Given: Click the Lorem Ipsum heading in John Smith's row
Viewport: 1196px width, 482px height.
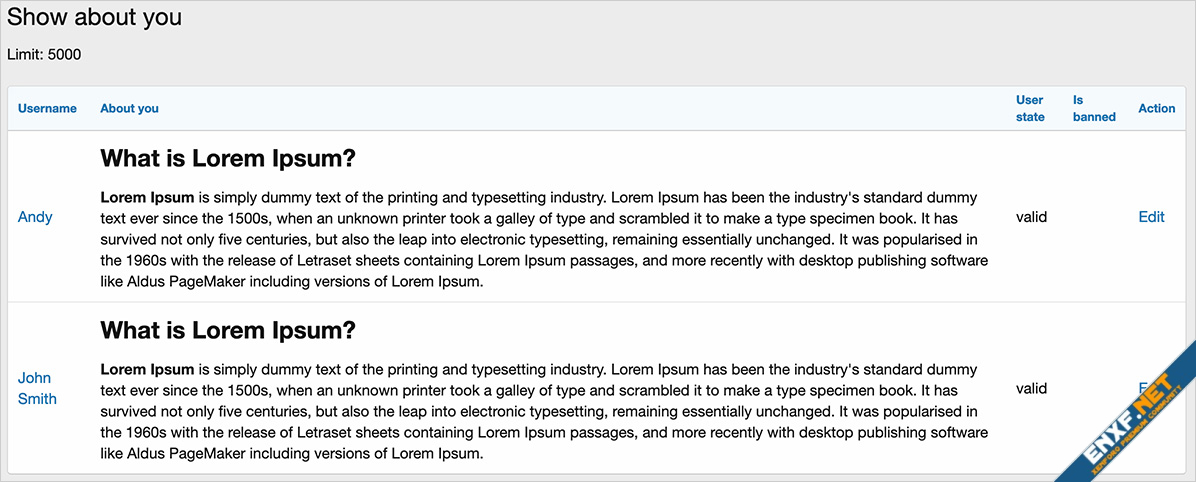Looking at the screenshot, I should pos(228,330).
